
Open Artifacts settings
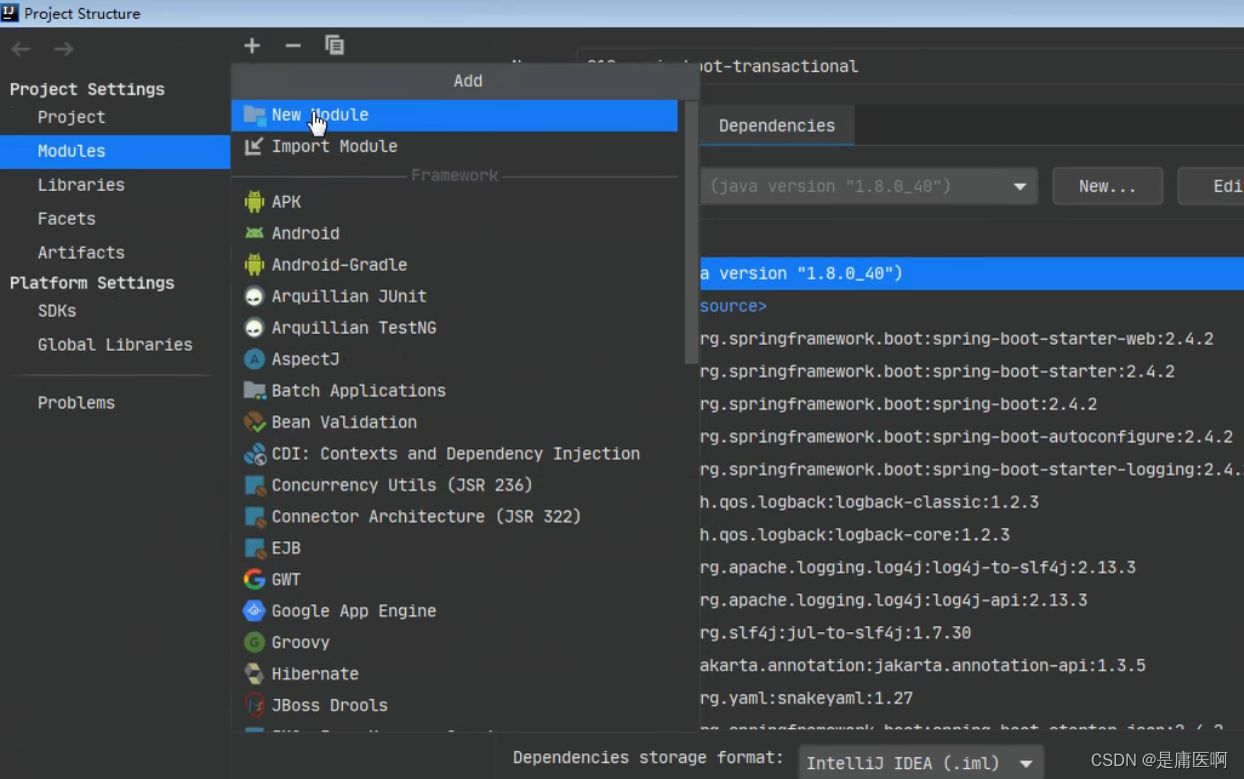click(x=81, y=253)
